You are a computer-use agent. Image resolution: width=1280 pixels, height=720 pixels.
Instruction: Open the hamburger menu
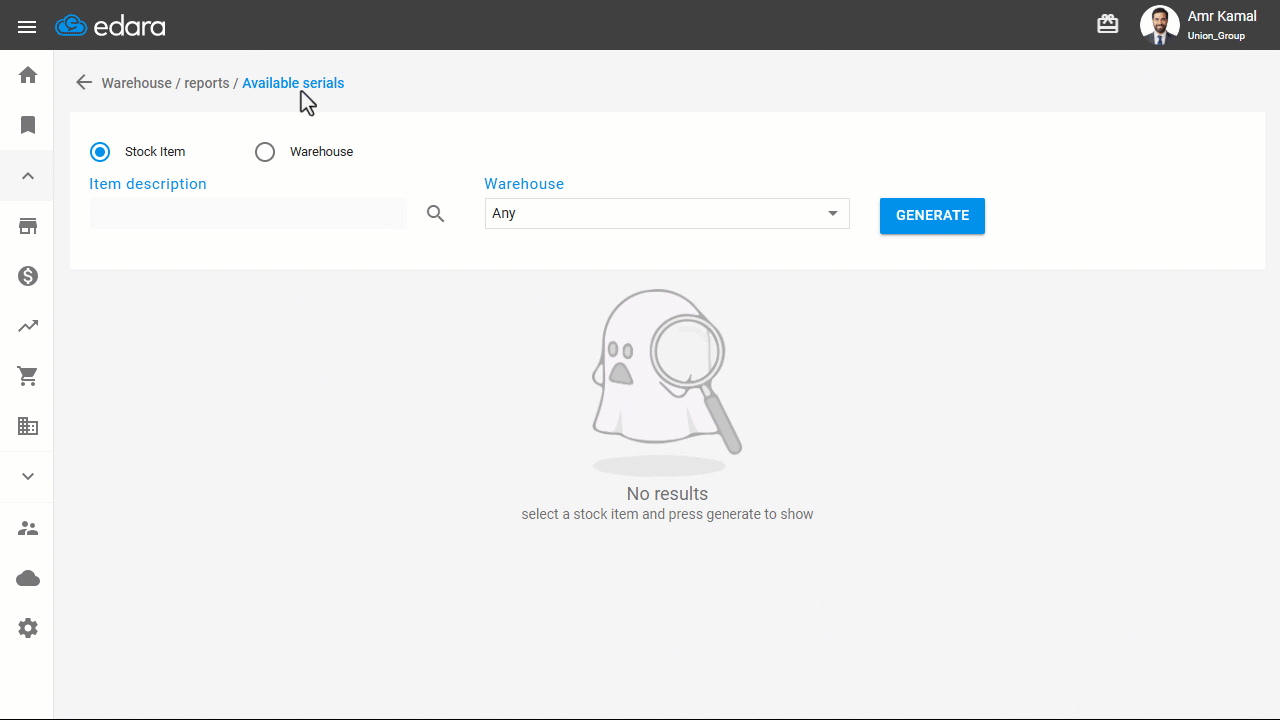[27, 27]
